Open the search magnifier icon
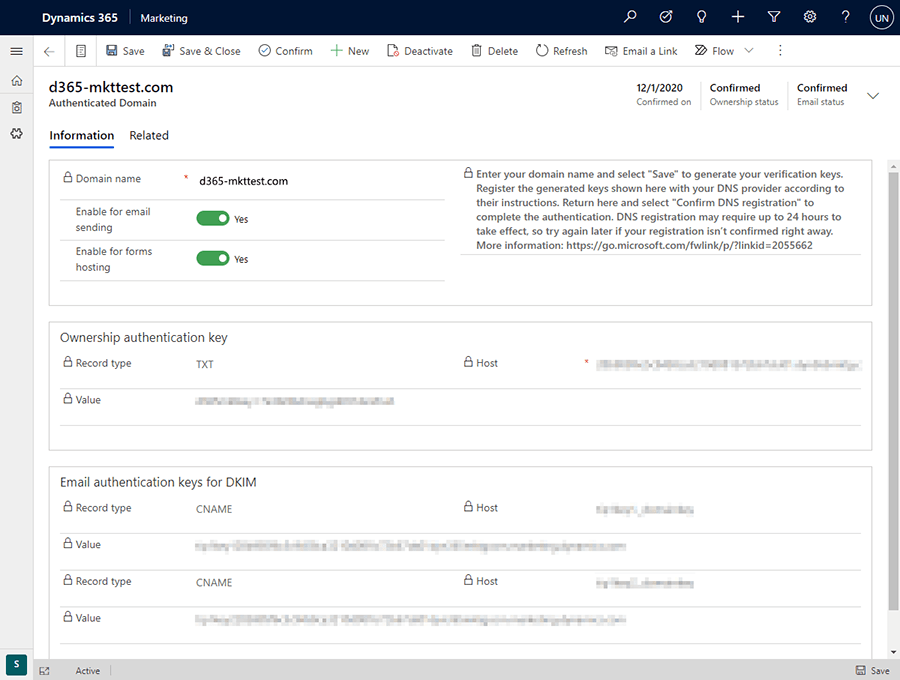Image resolution: width=900 pixels, height=680 pixels. click(x=630, y=17)
